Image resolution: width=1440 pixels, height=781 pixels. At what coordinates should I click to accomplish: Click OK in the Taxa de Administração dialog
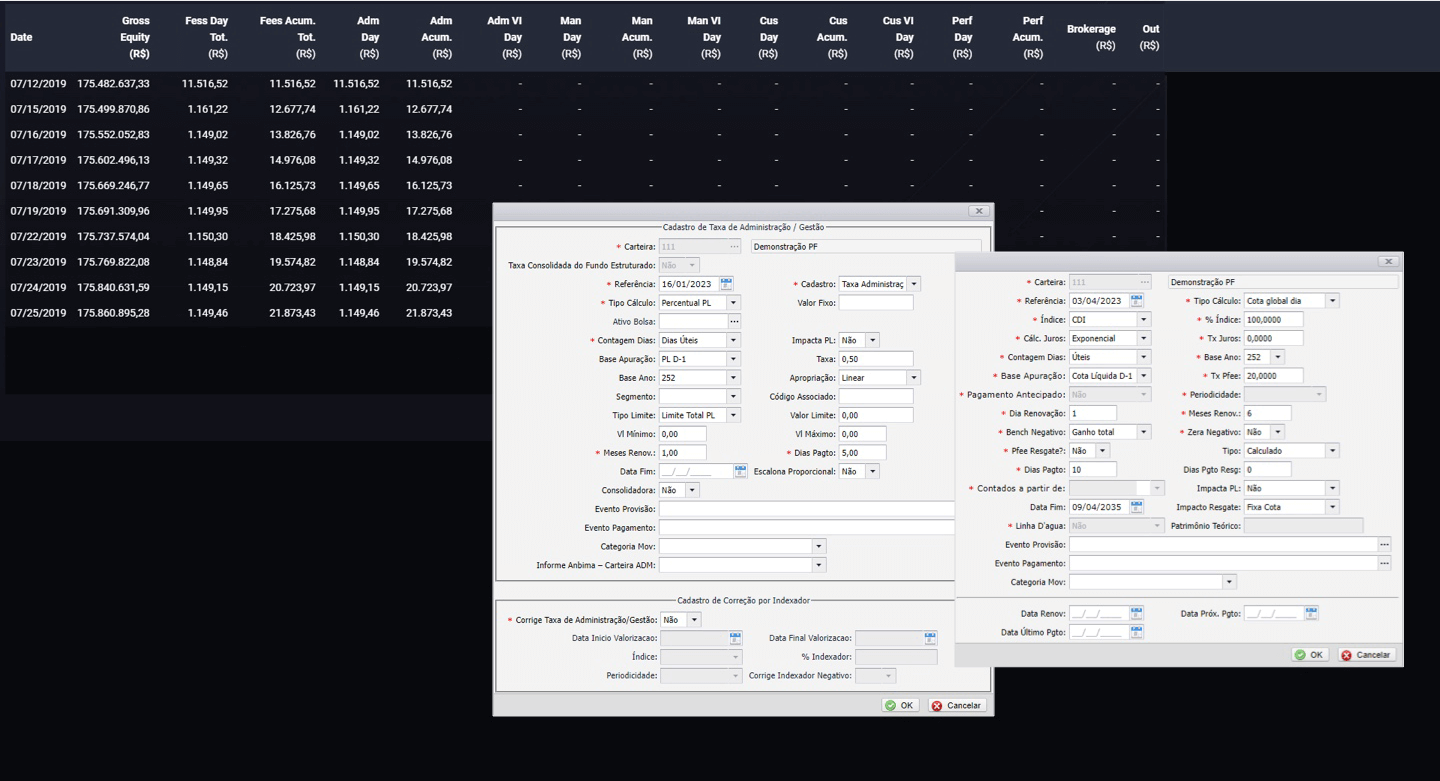tap(900, 705)
